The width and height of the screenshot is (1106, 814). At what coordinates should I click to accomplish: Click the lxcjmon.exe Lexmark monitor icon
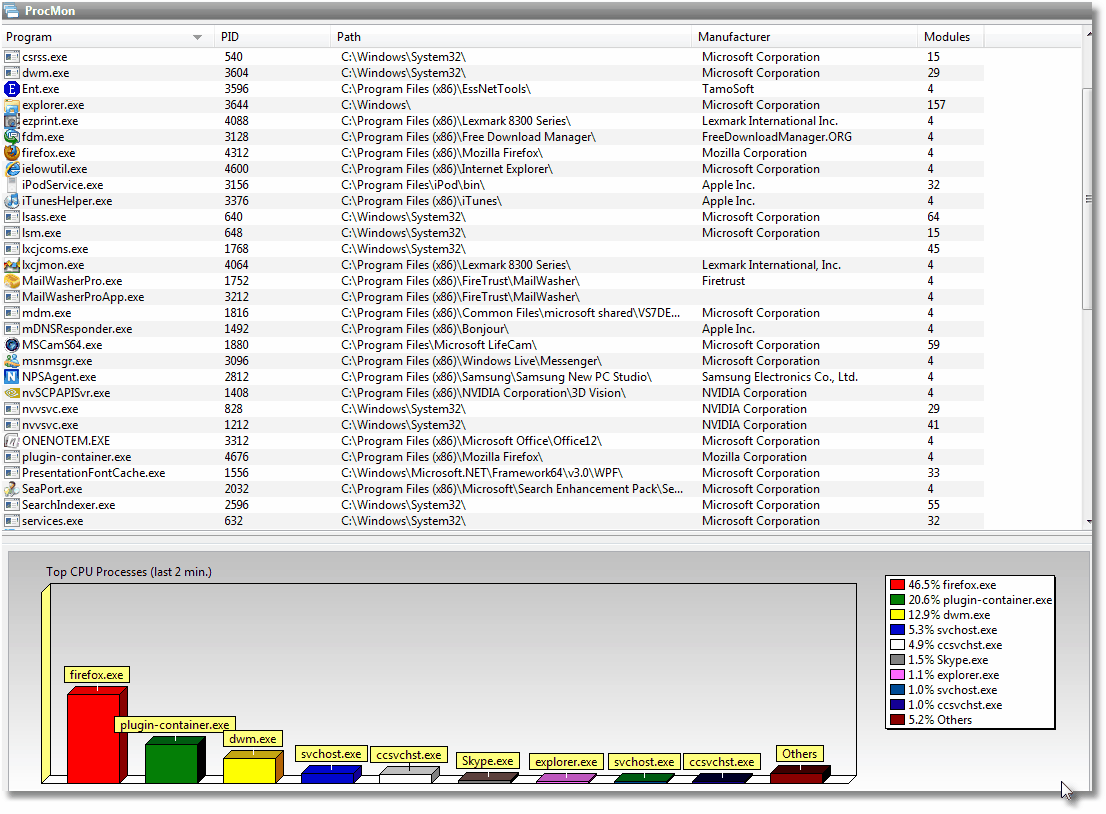point(11,265)
